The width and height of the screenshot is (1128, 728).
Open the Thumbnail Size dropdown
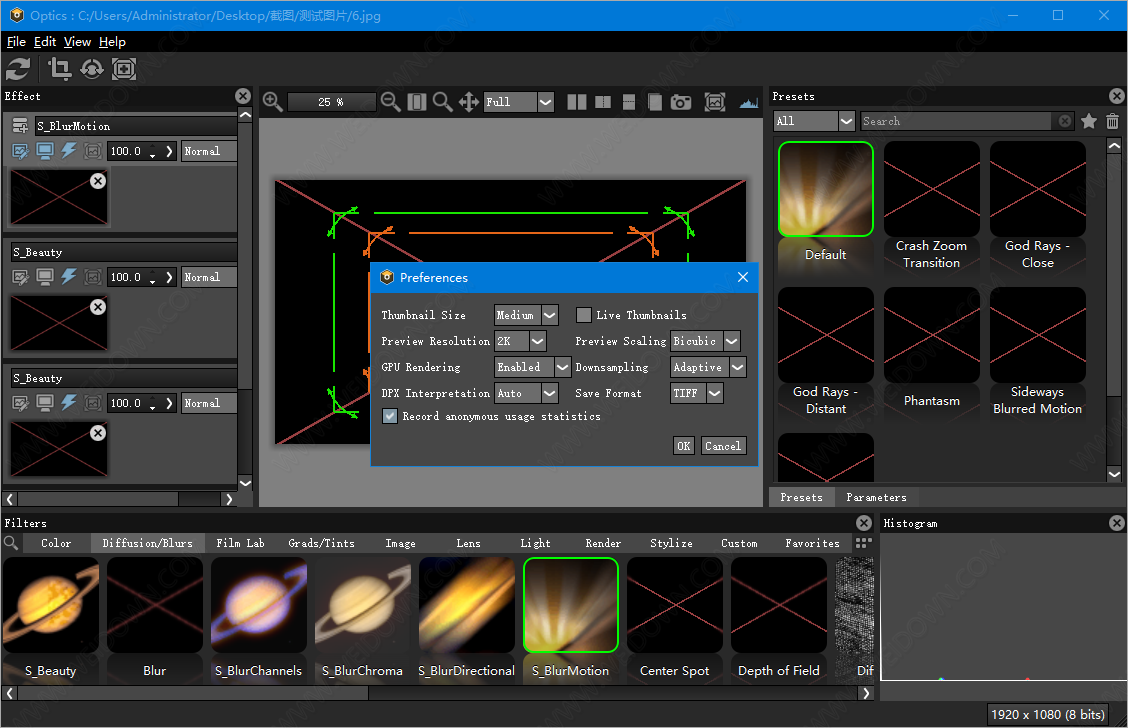tap(526, 315)
